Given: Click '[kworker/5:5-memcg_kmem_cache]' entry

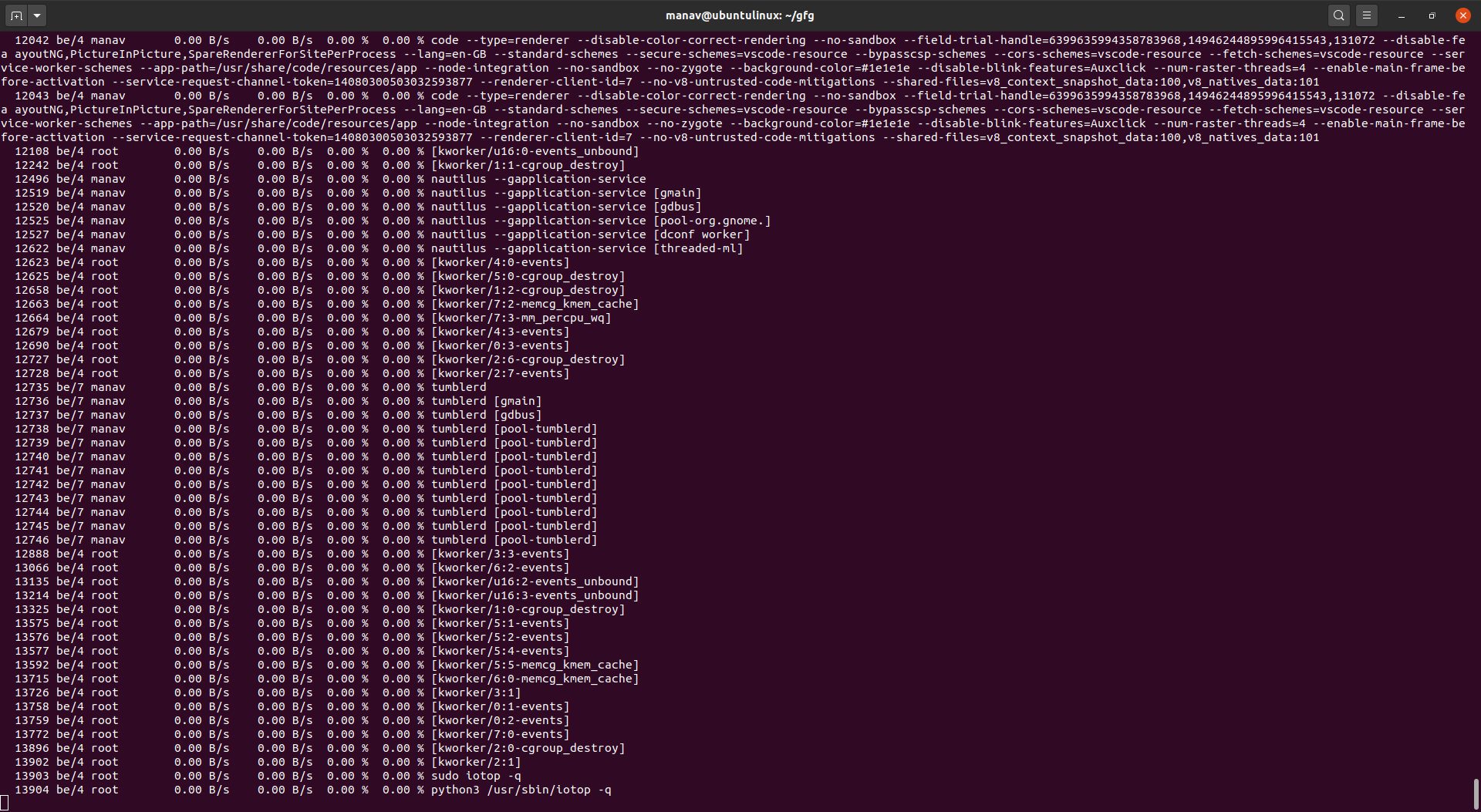Looking at the screenshot, I should [535, 665].
